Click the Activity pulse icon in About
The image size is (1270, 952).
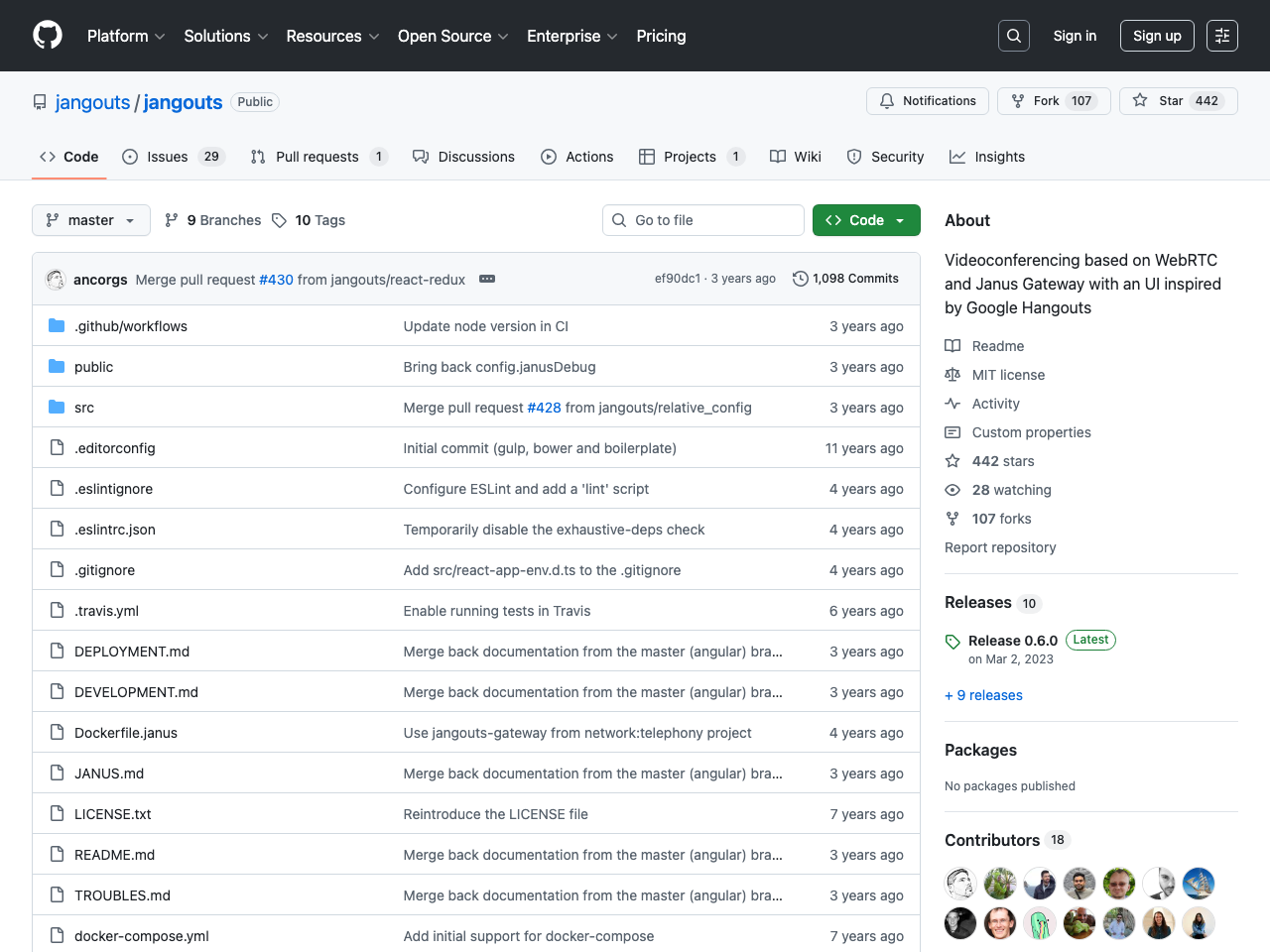tap(952, 404)
